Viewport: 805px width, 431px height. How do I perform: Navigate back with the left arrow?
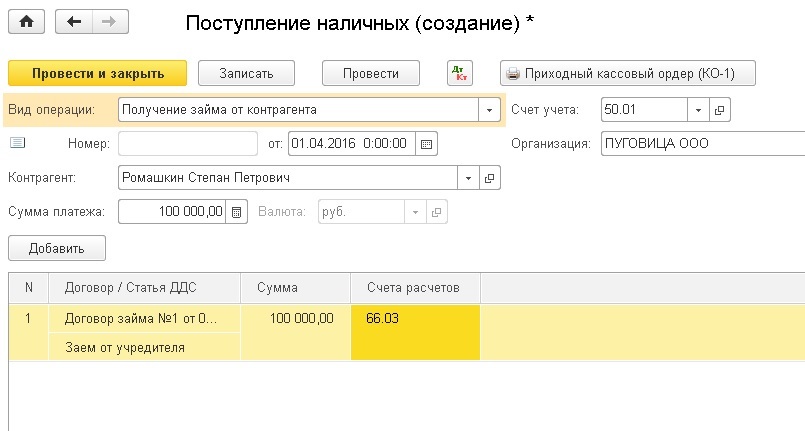(74, 23)
